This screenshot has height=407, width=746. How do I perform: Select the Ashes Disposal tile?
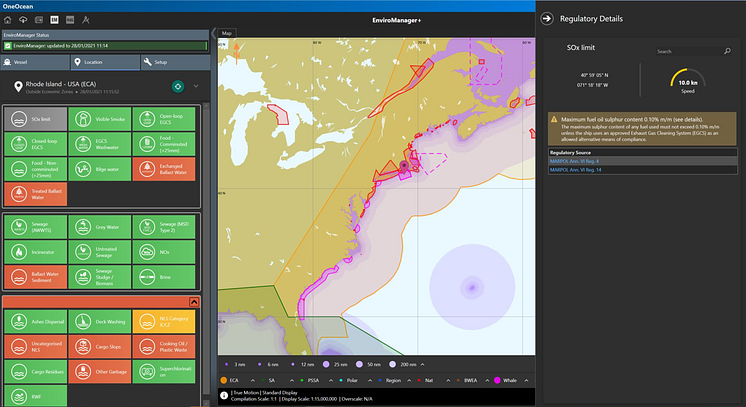click(36, 322)
